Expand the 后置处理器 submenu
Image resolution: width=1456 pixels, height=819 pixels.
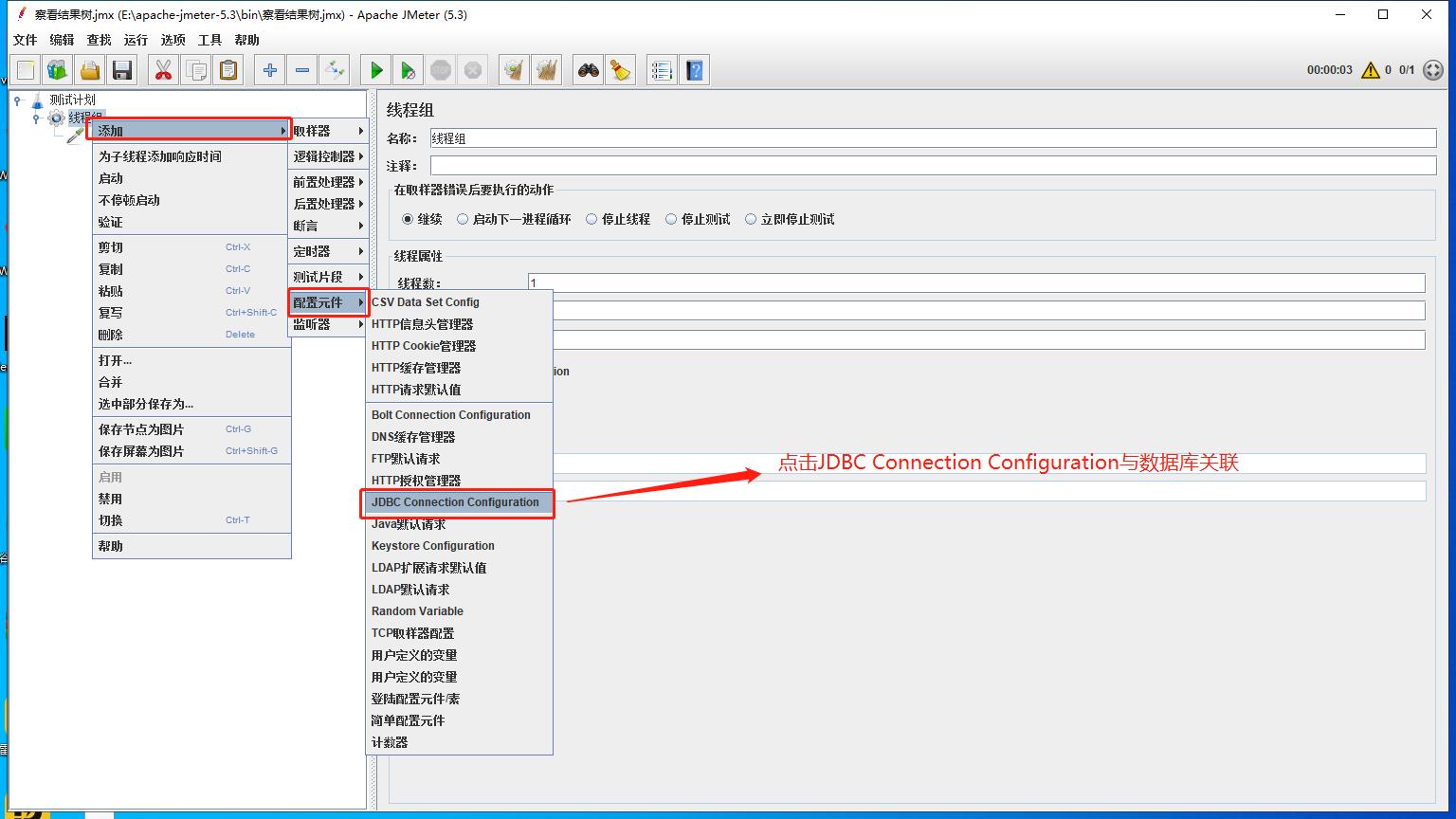pos(328,204)
